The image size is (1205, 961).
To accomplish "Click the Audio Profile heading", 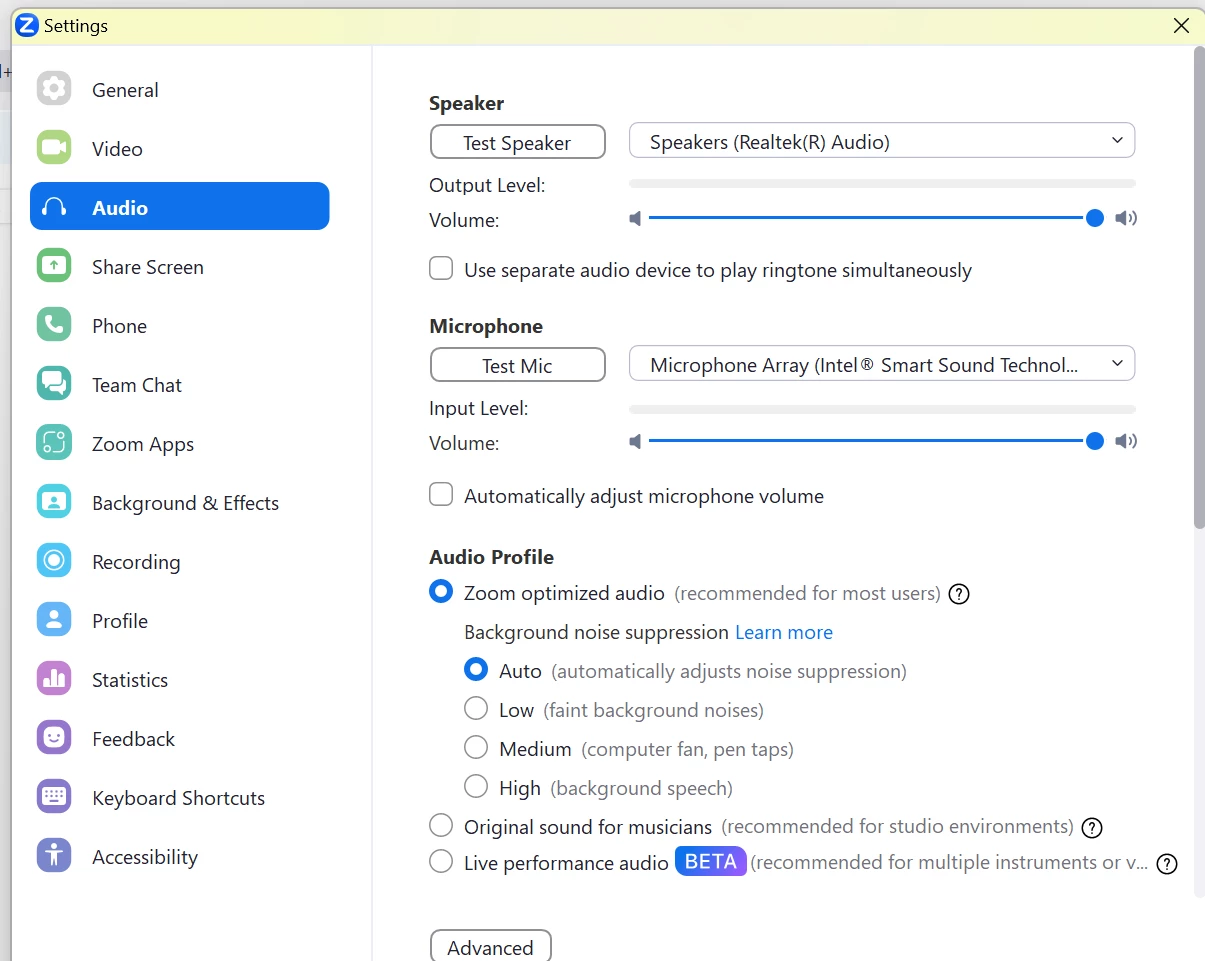I will pyautogui.click(x=491, y=557).
